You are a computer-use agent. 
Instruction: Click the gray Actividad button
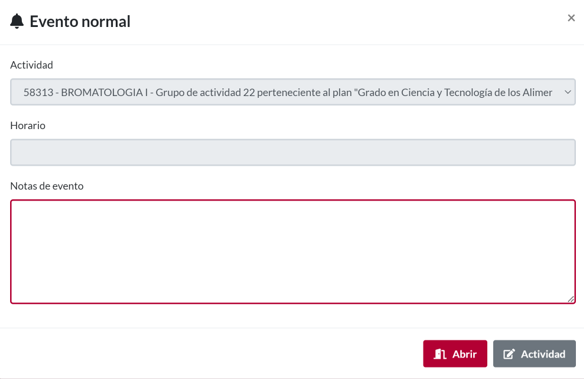point(534,354)
